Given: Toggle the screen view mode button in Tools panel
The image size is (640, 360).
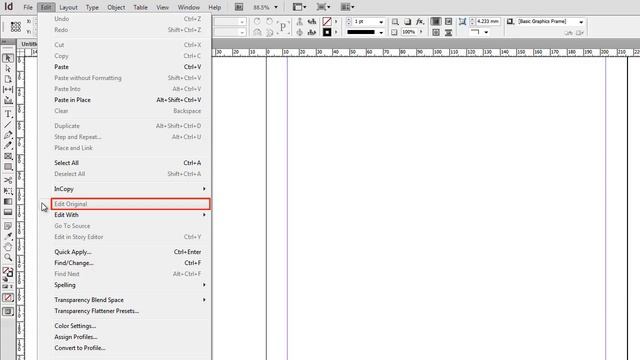Looking at the screenshot, I should (8, 312).
